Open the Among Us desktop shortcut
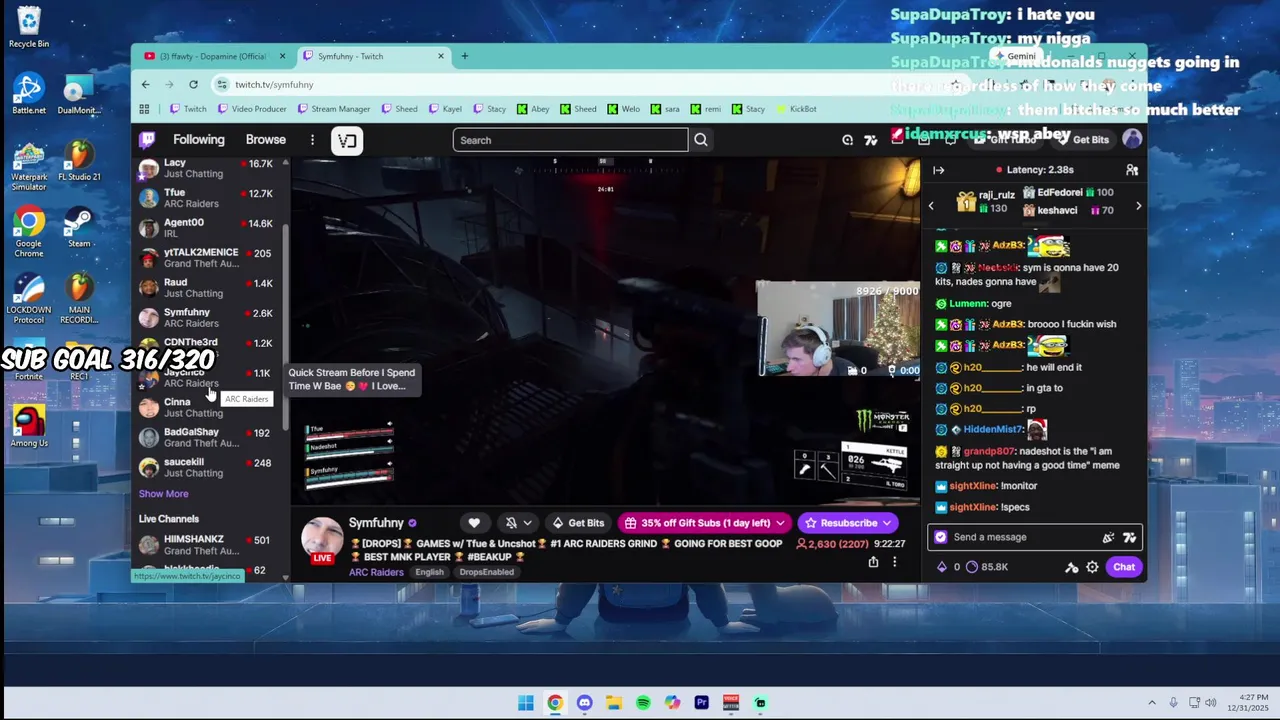The width and height of the screenshot is (1280, 720). pyautogui.click(x=29, y=426)
